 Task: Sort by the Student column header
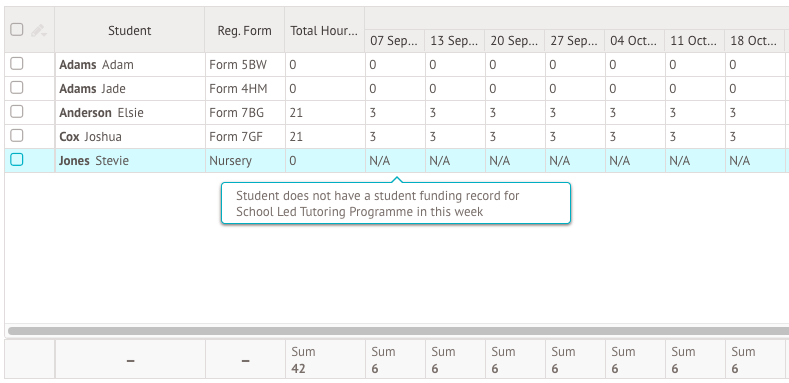[x=130, y=30]
